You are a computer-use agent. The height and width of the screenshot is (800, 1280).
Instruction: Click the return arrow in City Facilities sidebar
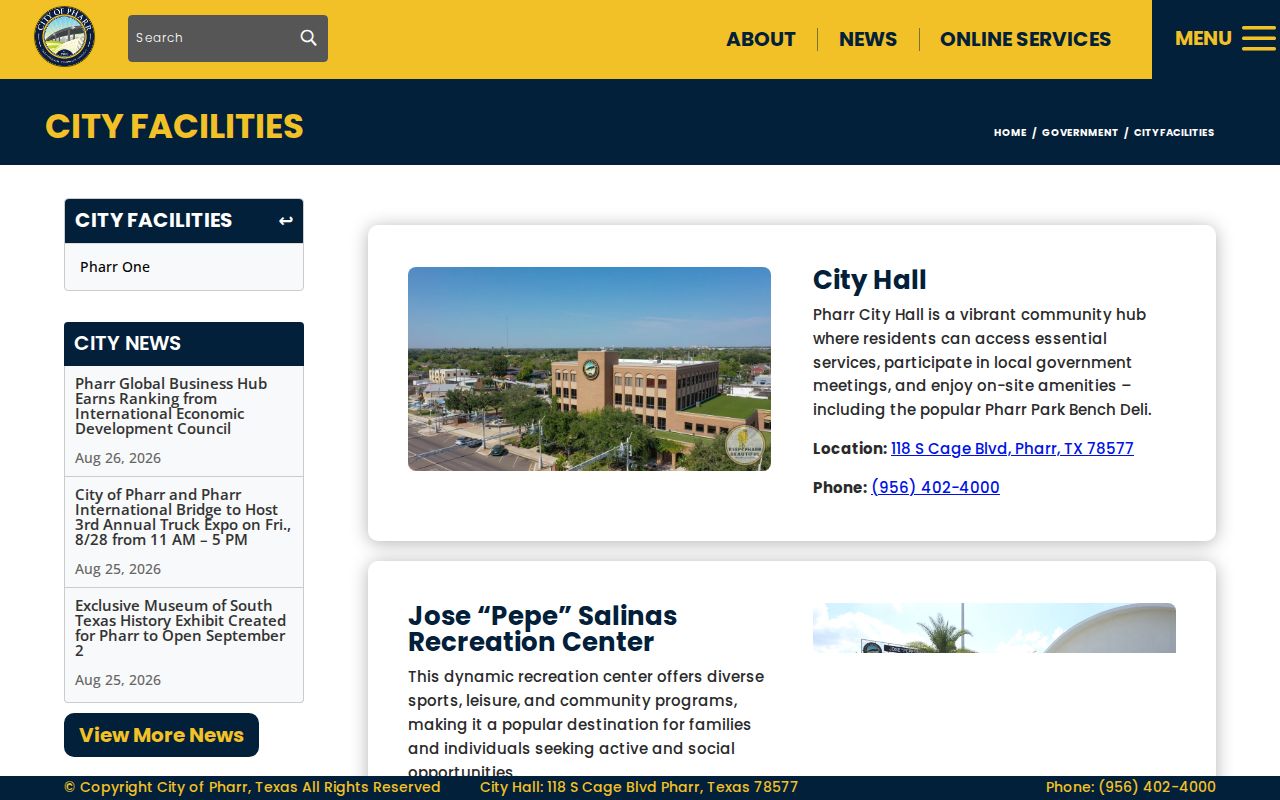tap(286, 221)
